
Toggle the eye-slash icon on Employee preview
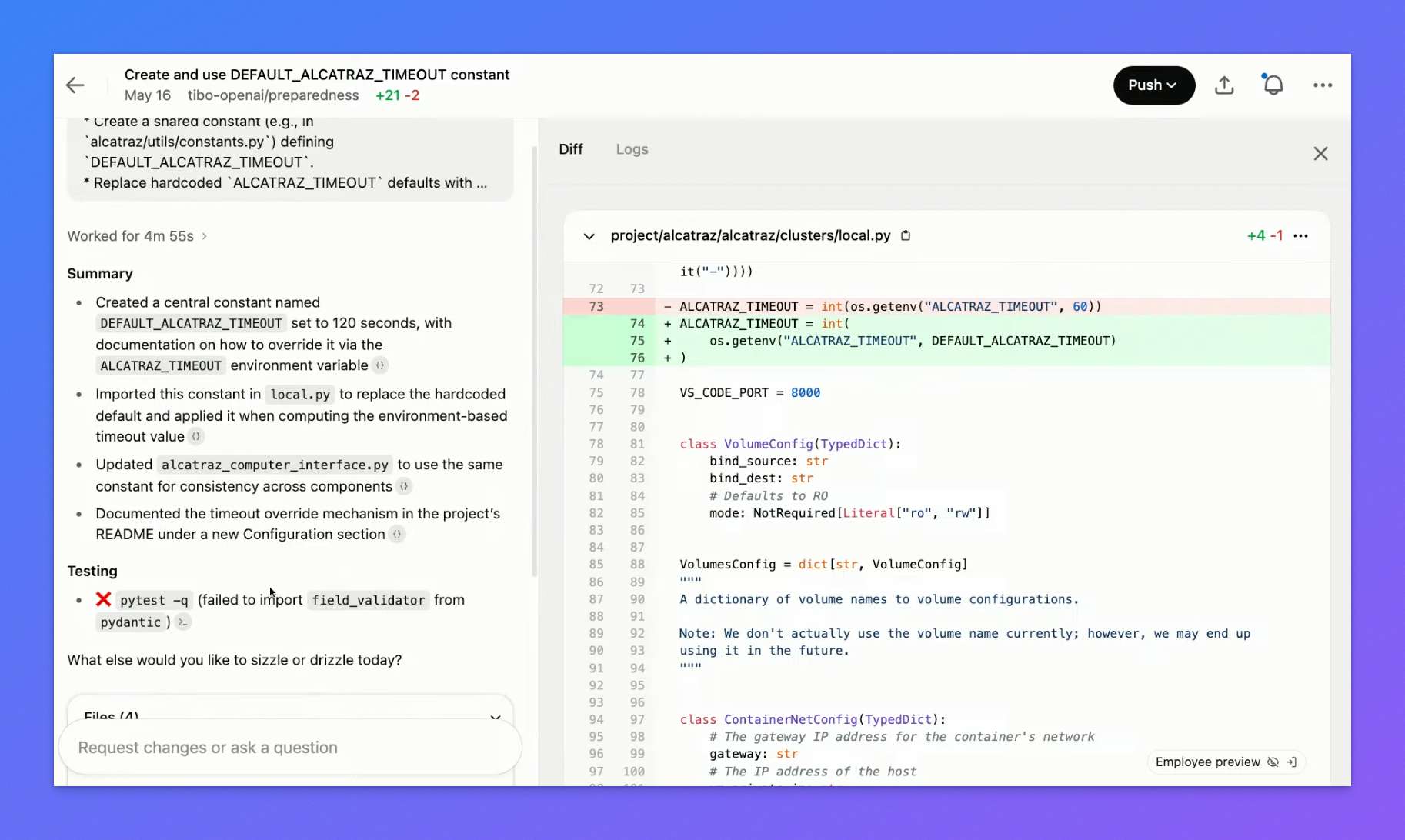point(1273,762)
